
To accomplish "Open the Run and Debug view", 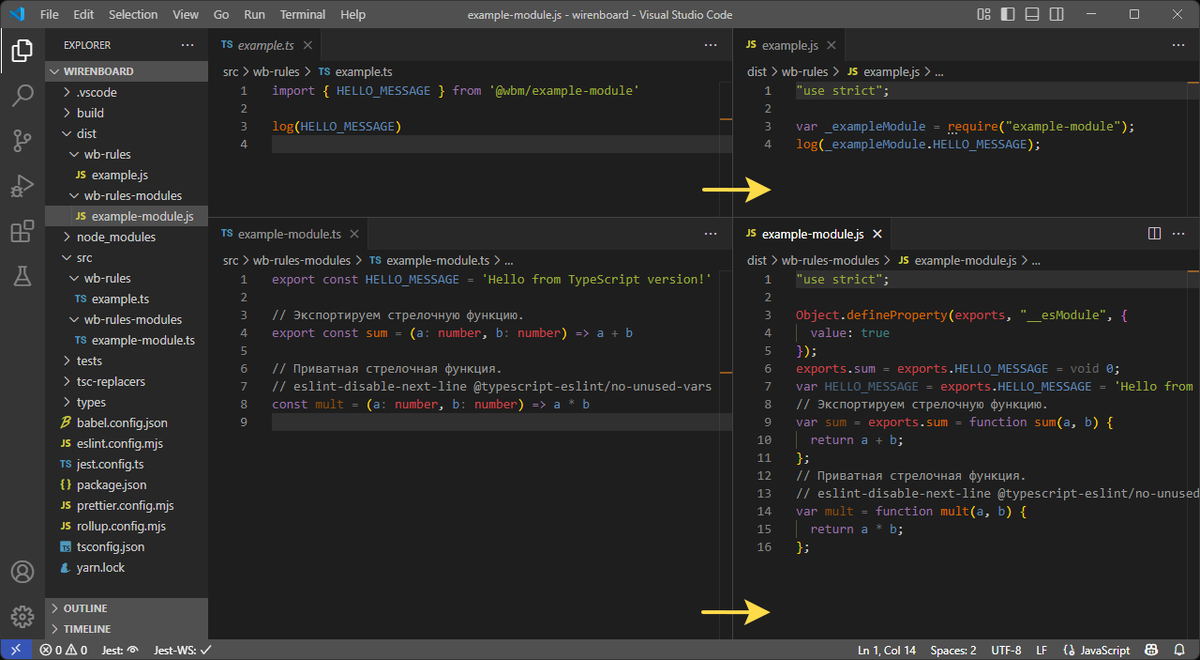I will coord(22,187).
